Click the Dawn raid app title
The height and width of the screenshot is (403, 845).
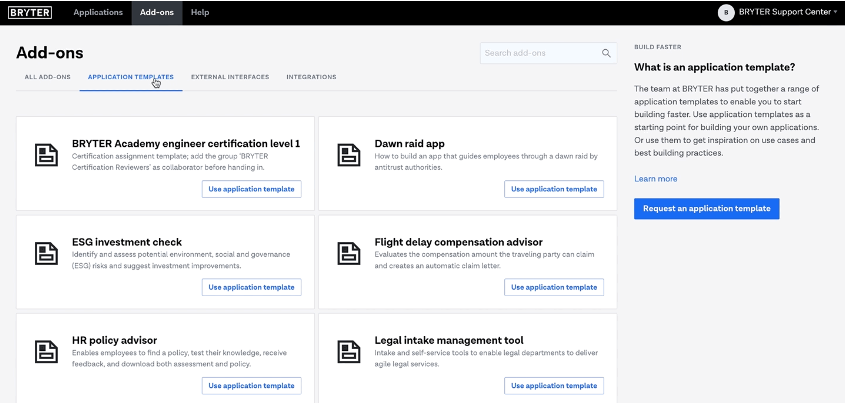[x=410, y=144]
